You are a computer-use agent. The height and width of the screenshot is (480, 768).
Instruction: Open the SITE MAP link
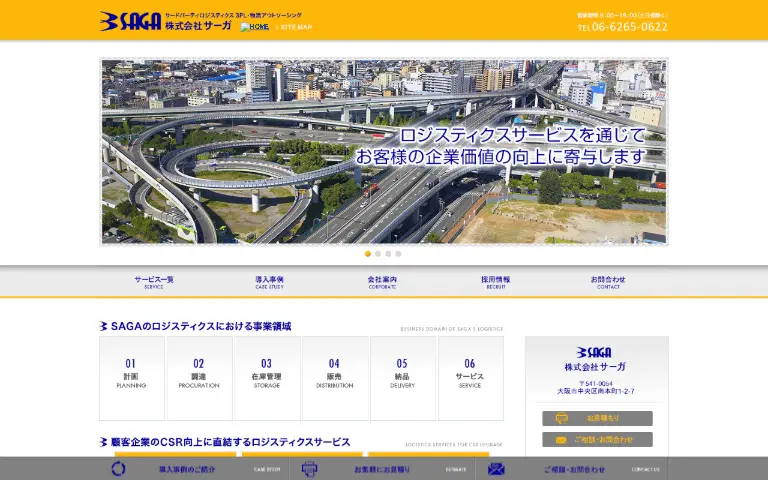click(294, 27)
